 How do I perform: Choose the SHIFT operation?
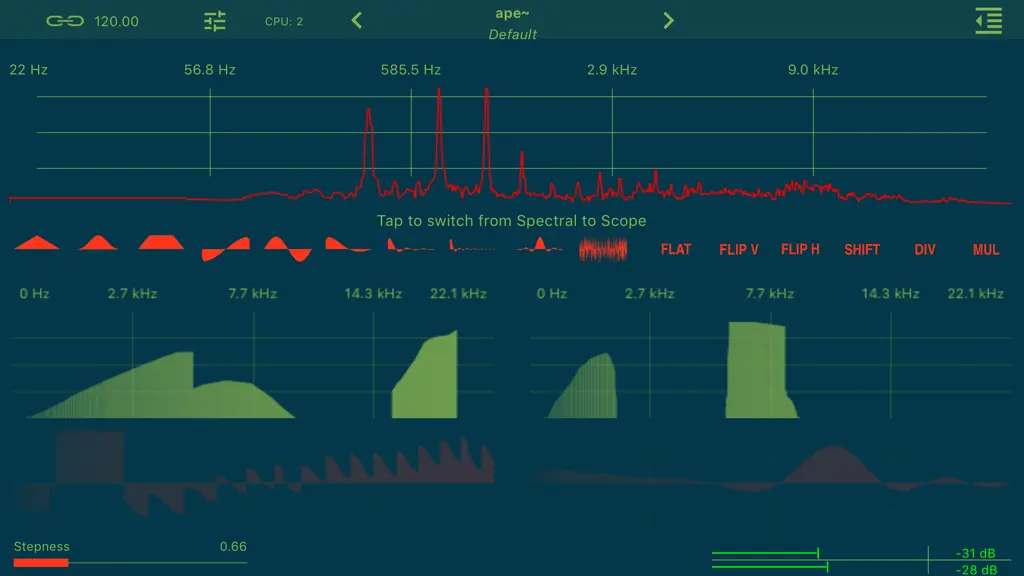coord(862,249)
